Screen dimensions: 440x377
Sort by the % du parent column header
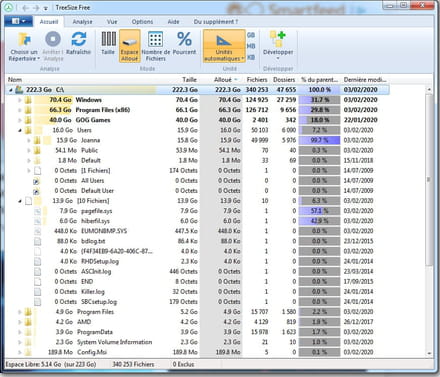point(319,80)
